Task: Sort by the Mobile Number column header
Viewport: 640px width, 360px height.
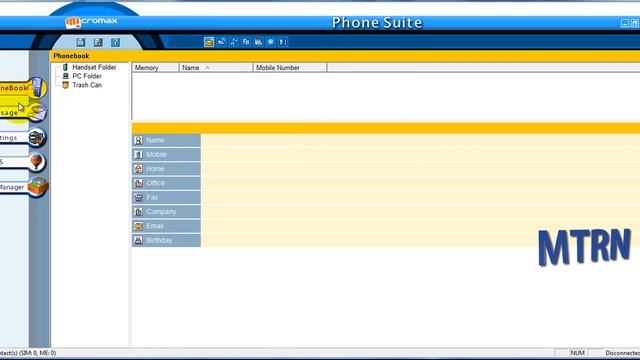Action: point(290,67)
